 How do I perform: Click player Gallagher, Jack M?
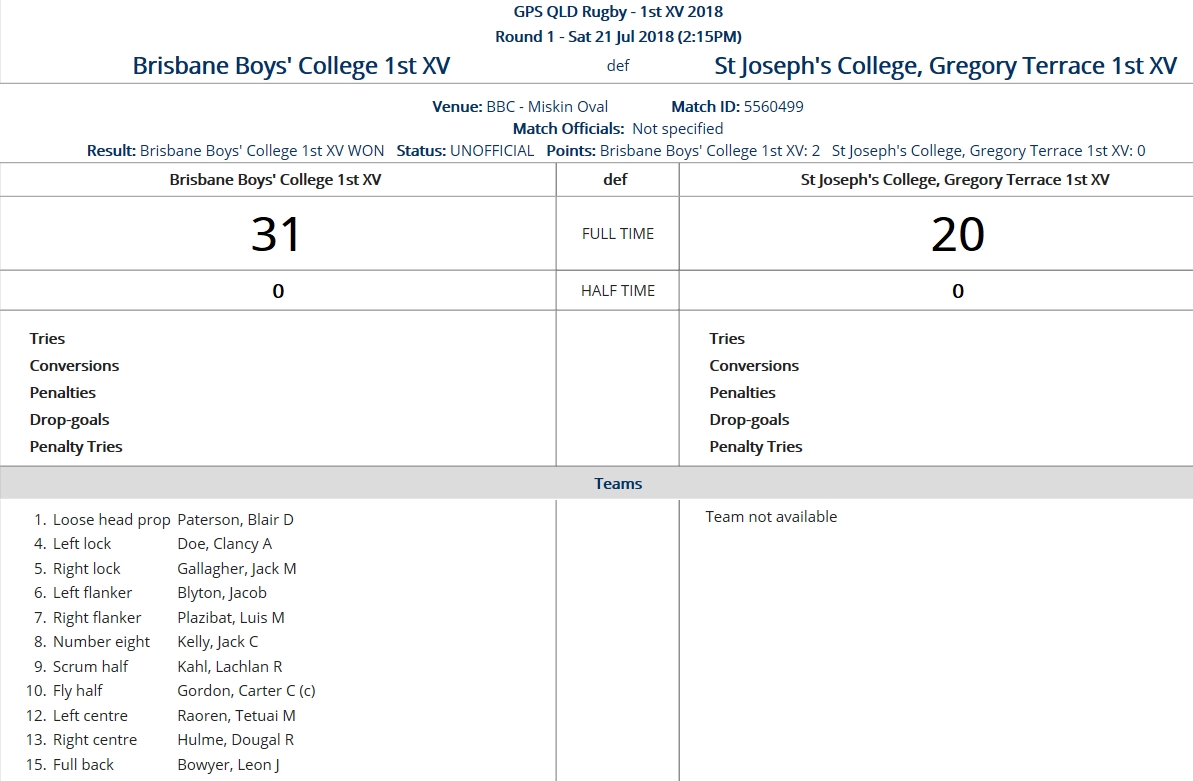coord(236,569)
